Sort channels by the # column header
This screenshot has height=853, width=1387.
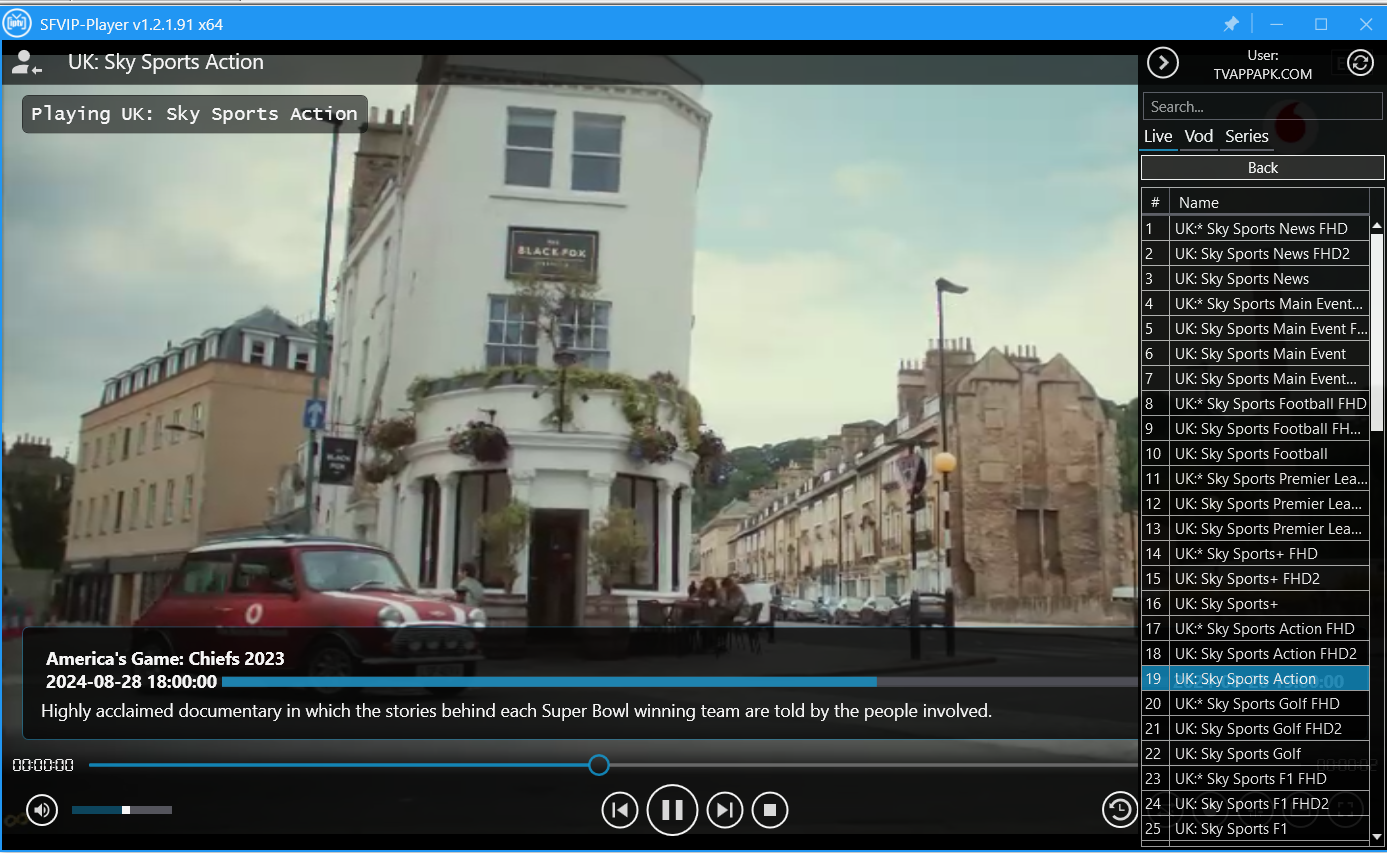pos(1155,202)
